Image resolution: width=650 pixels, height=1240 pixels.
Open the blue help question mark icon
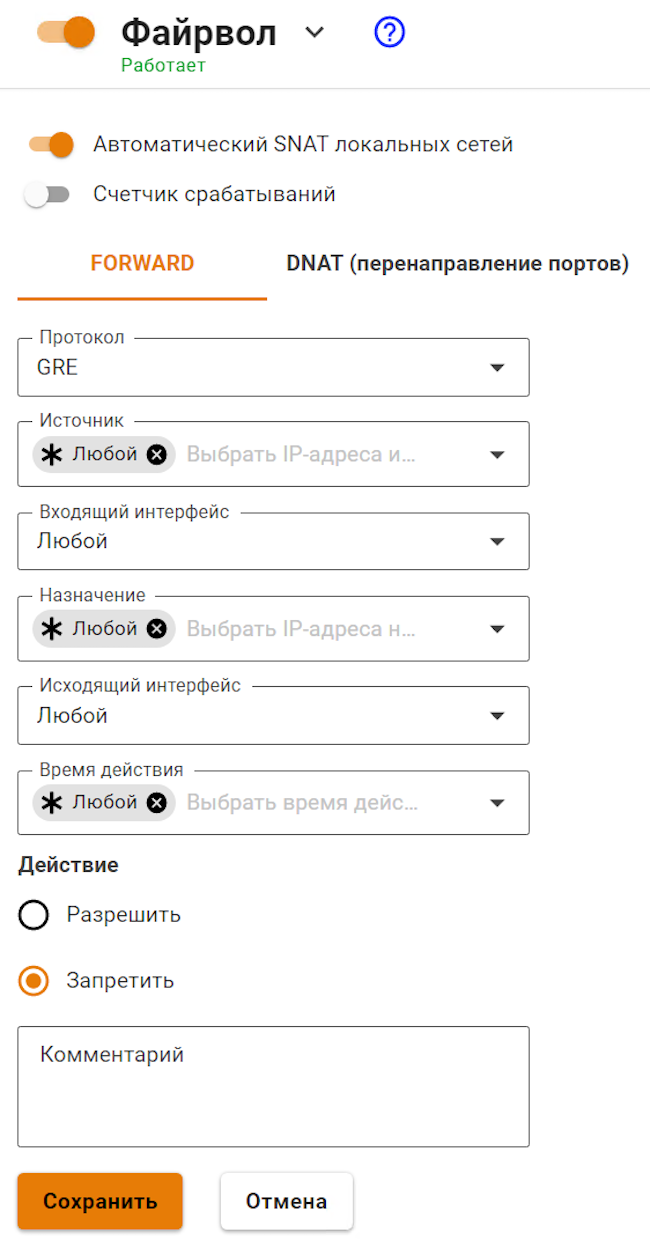coord(389,33)
